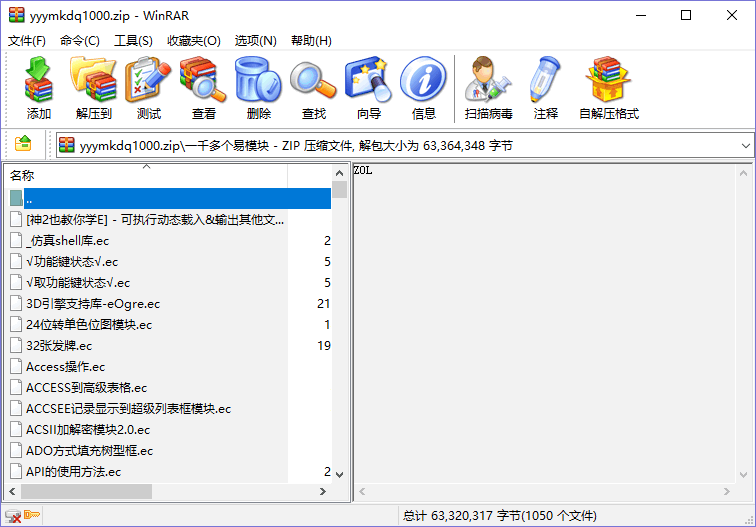Open the 文件(F) menu

click(x=27, y=41)
